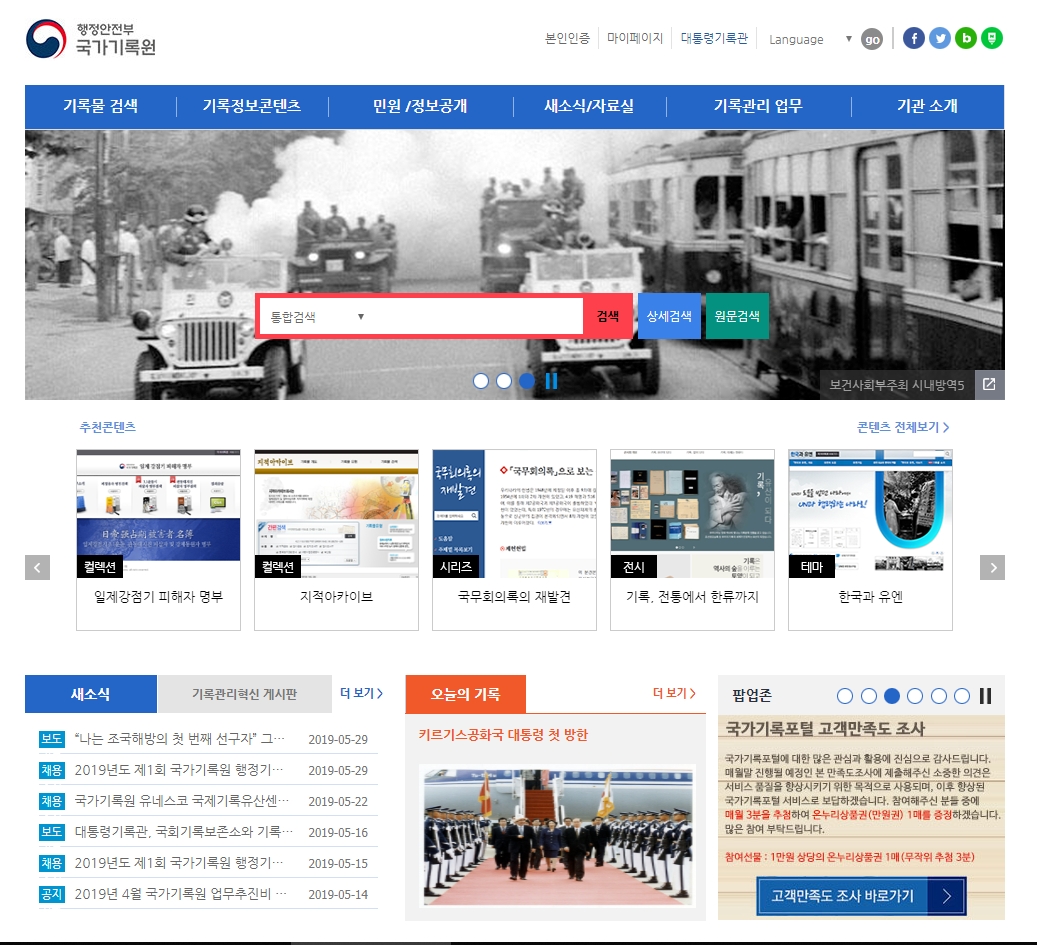1037x945 pixels.
Task: Pause the main banner slideshow
Action: click(551, 381)
